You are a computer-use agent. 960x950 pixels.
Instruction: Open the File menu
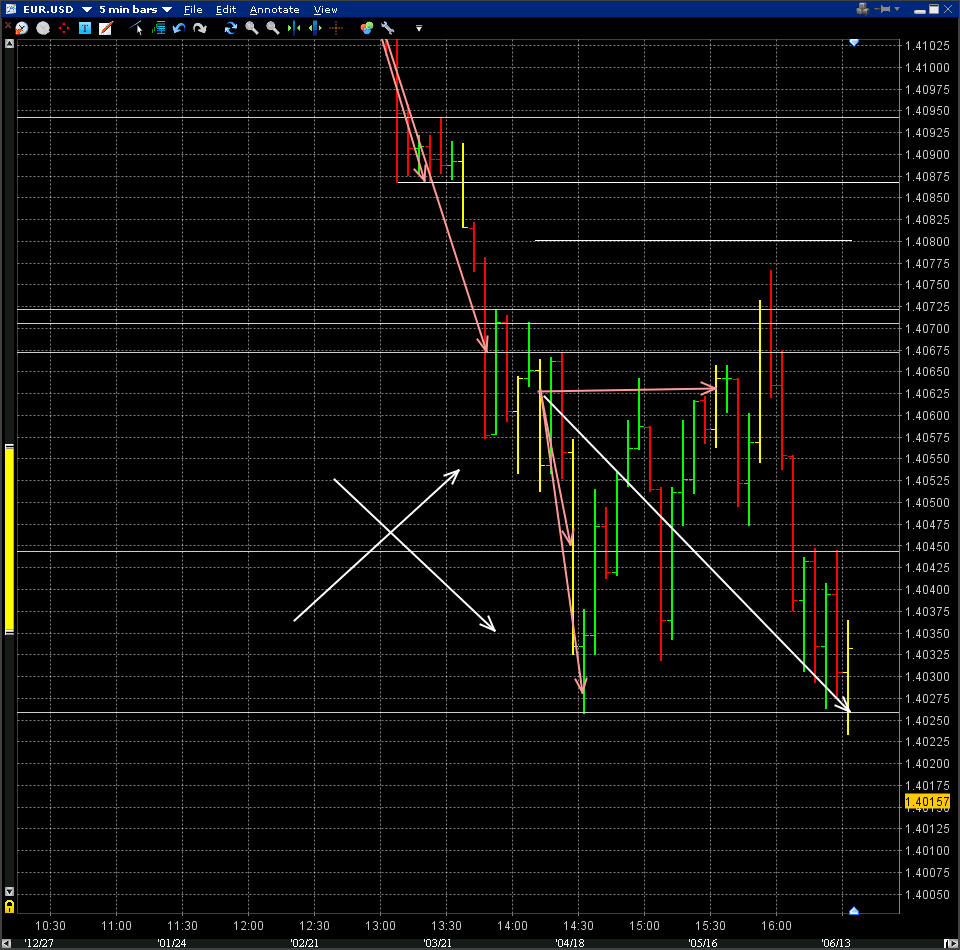tap(193, 10)
